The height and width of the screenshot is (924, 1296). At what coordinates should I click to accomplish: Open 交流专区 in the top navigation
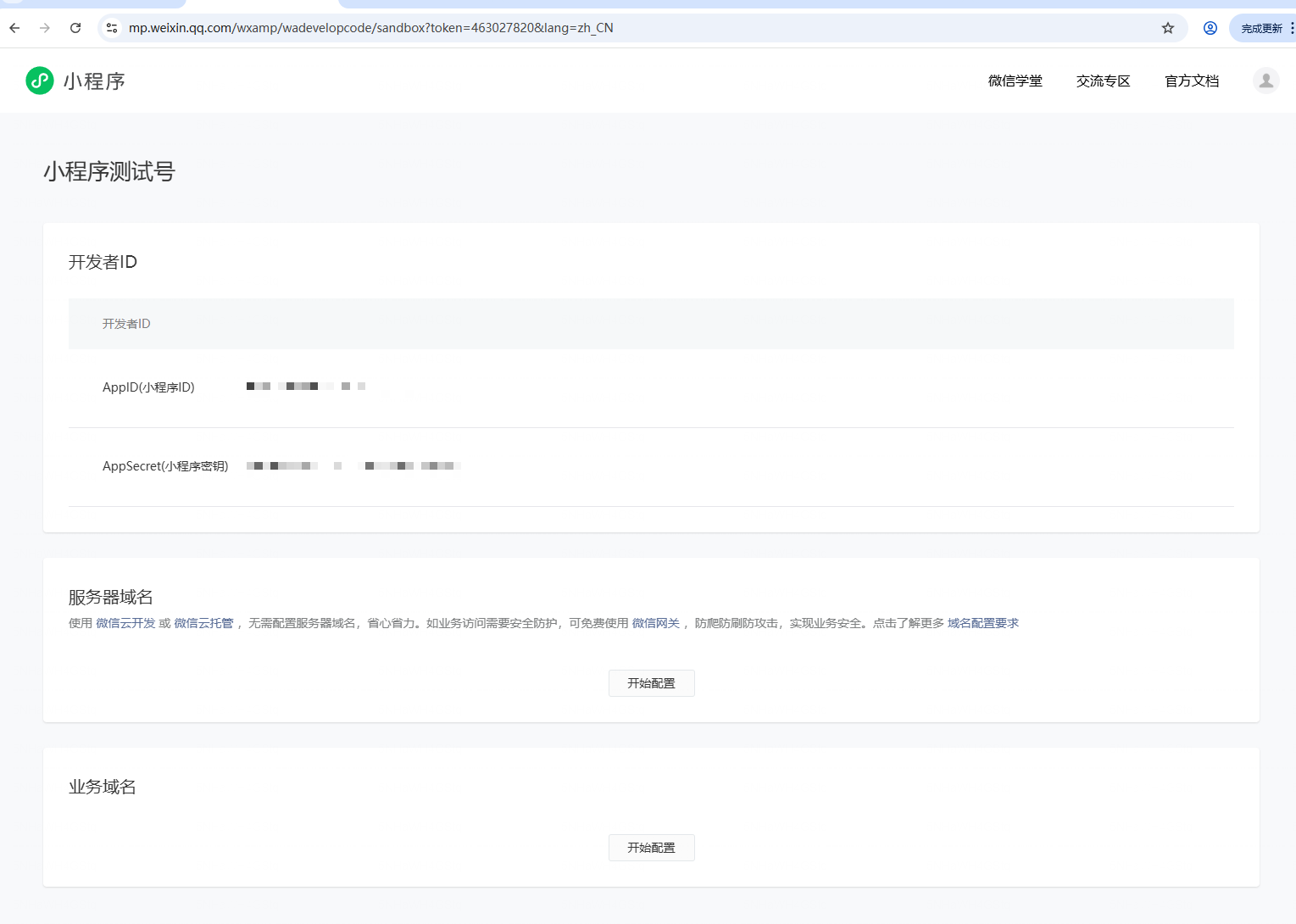pyautogui.click(x=1104, y=81)
